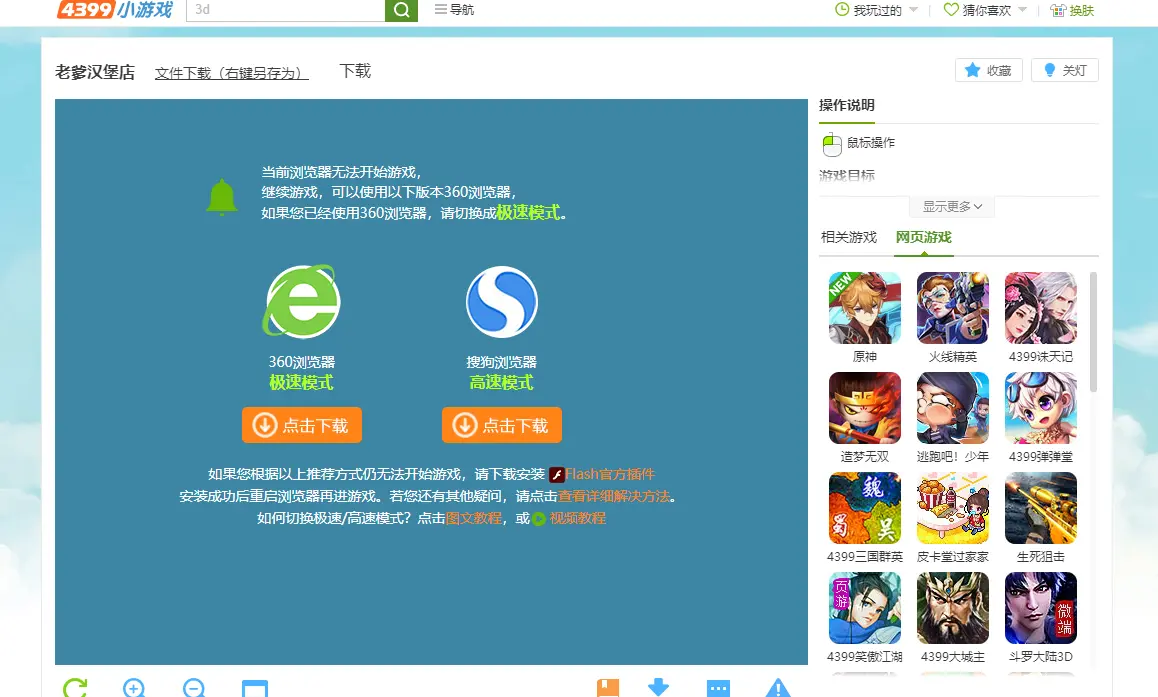
Task: Open the 火线精英 game thumbnail
Action: [x=953, y=308]
